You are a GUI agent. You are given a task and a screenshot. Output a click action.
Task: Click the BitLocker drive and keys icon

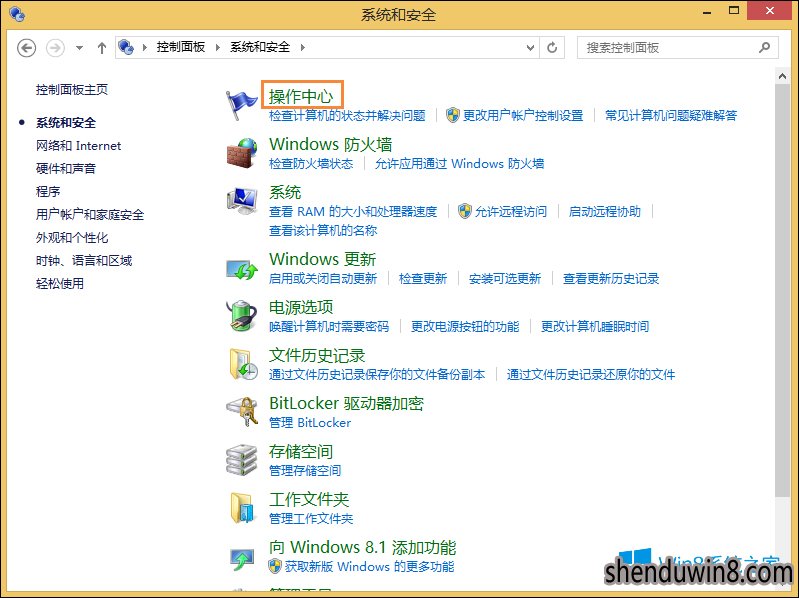(242, 412)
